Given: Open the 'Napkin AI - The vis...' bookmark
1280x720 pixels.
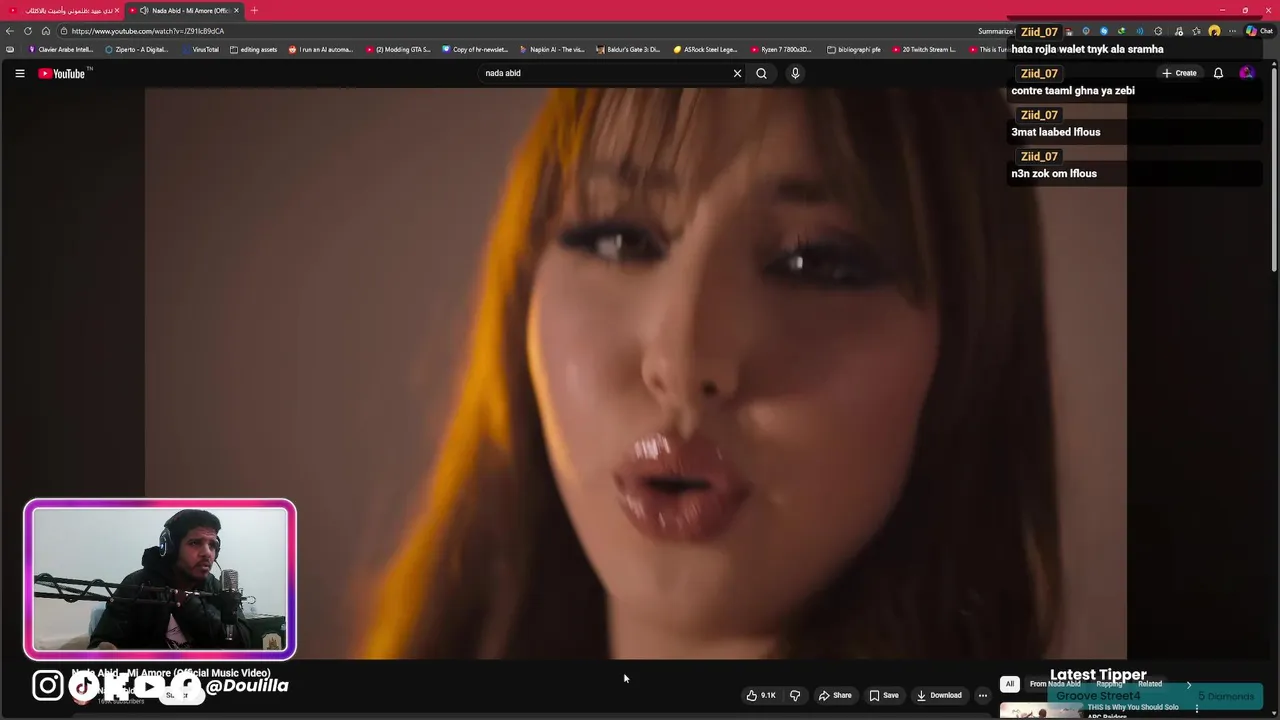Looking at the screenshot, I should point(552,49).
